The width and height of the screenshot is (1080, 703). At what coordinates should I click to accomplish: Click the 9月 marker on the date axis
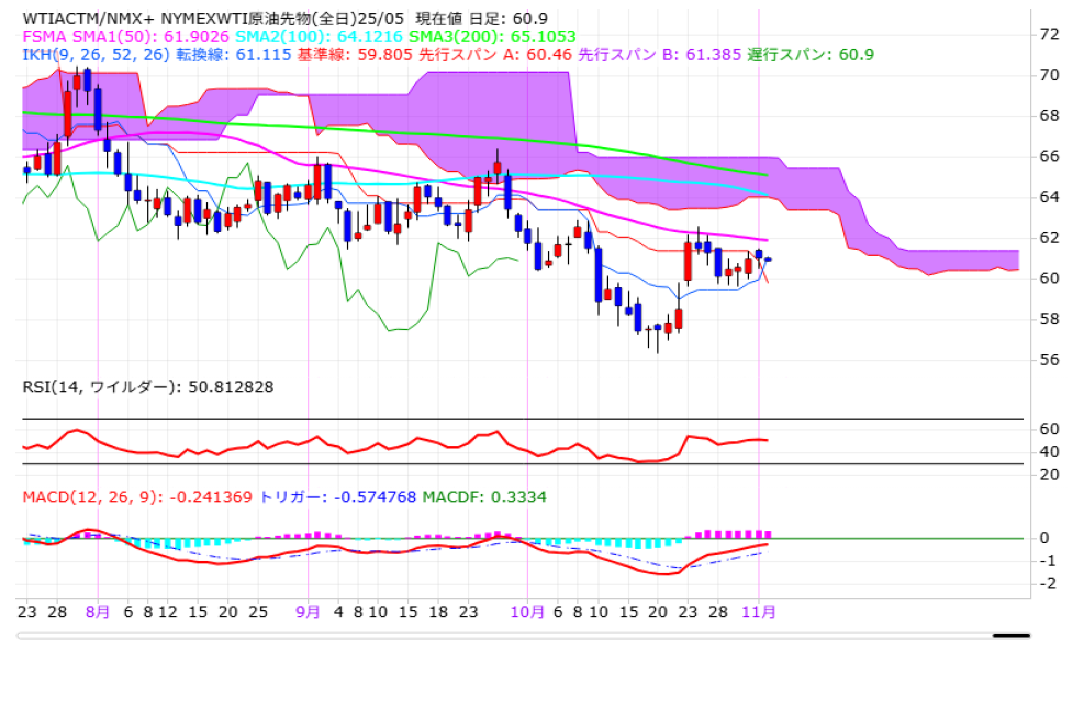(x=310, y=611)
